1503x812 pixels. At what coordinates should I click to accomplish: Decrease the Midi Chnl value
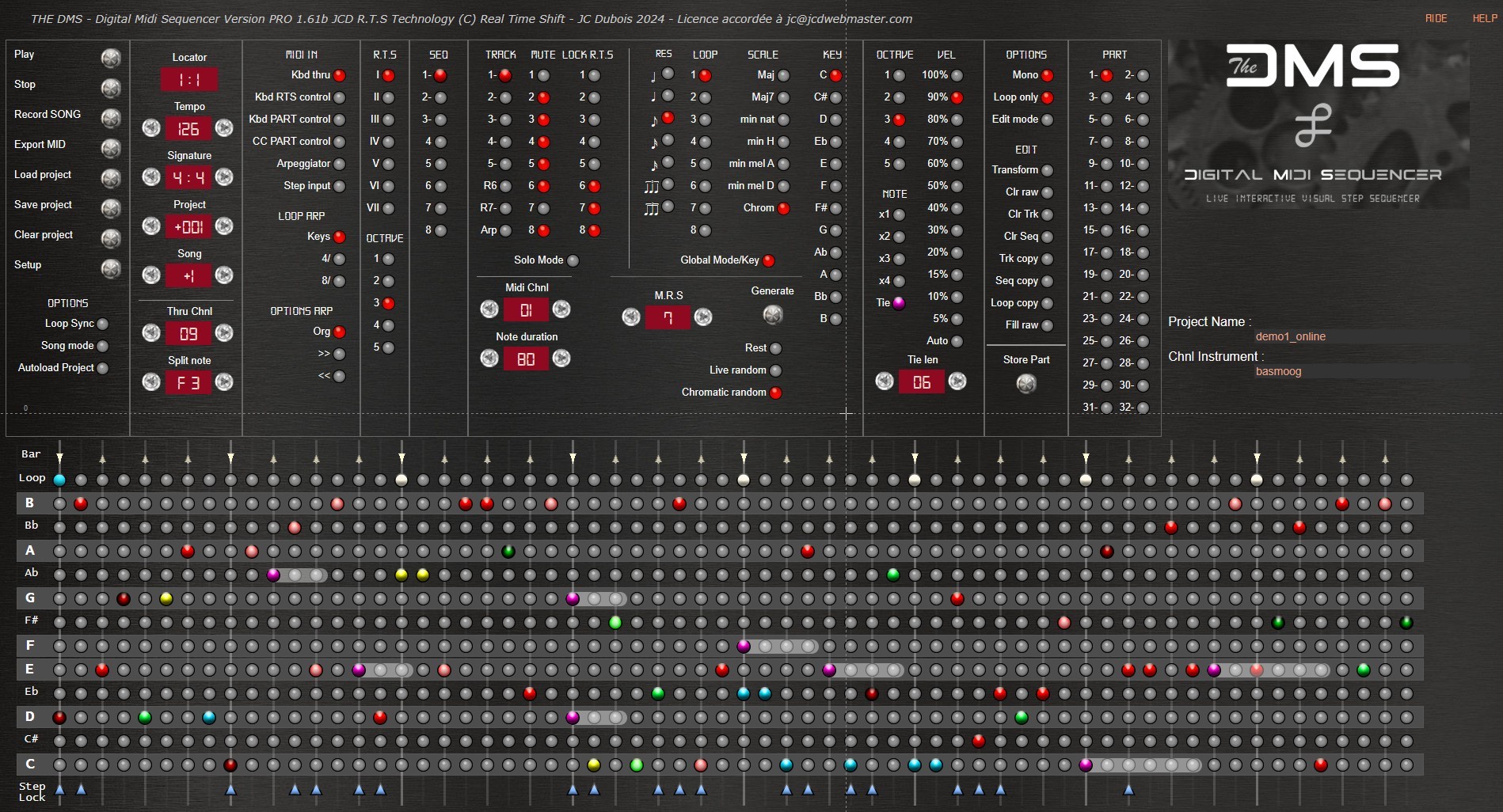(489, 309)
